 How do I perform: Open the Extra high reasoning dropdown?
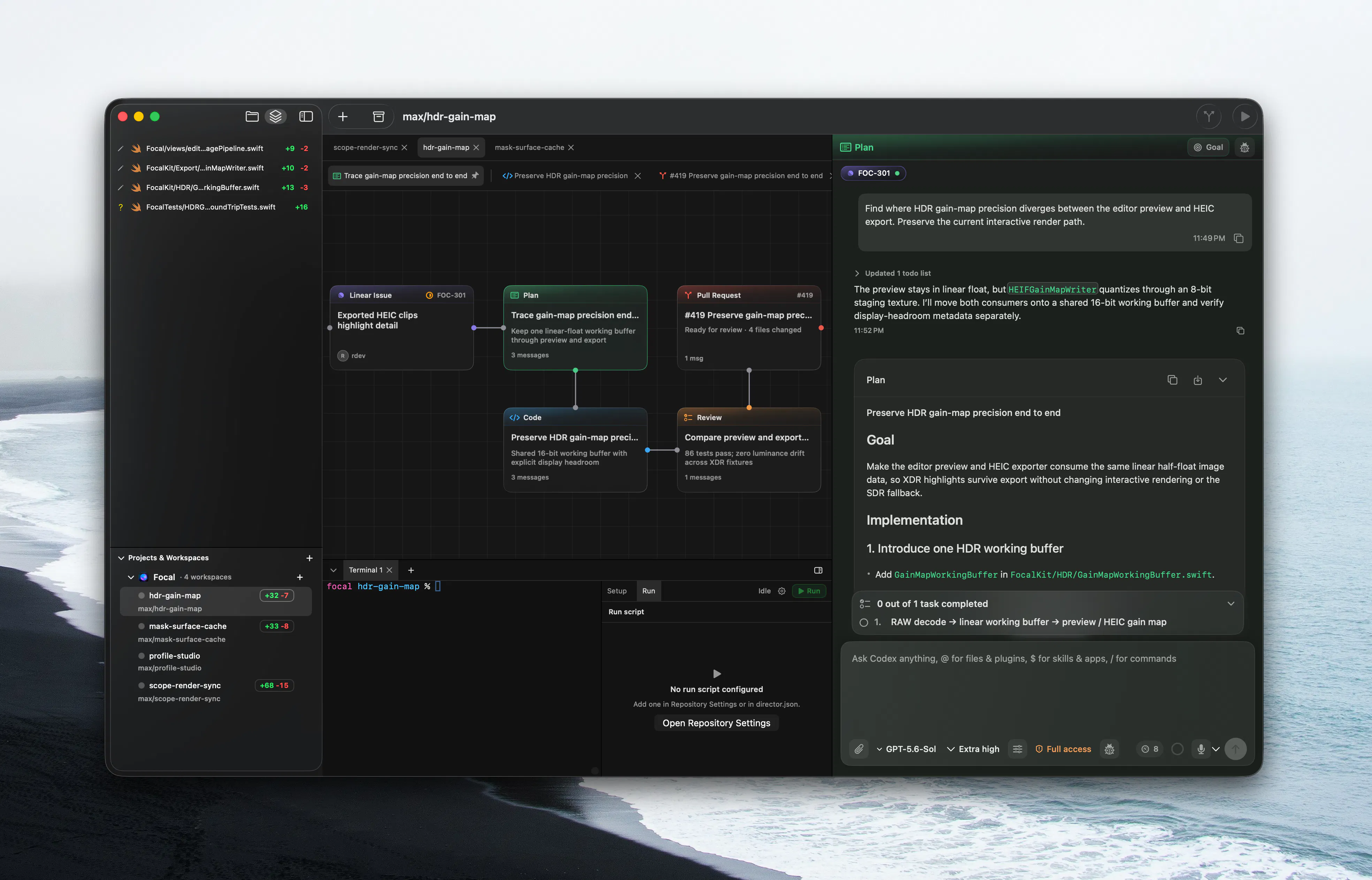click(x=973, y=749)
